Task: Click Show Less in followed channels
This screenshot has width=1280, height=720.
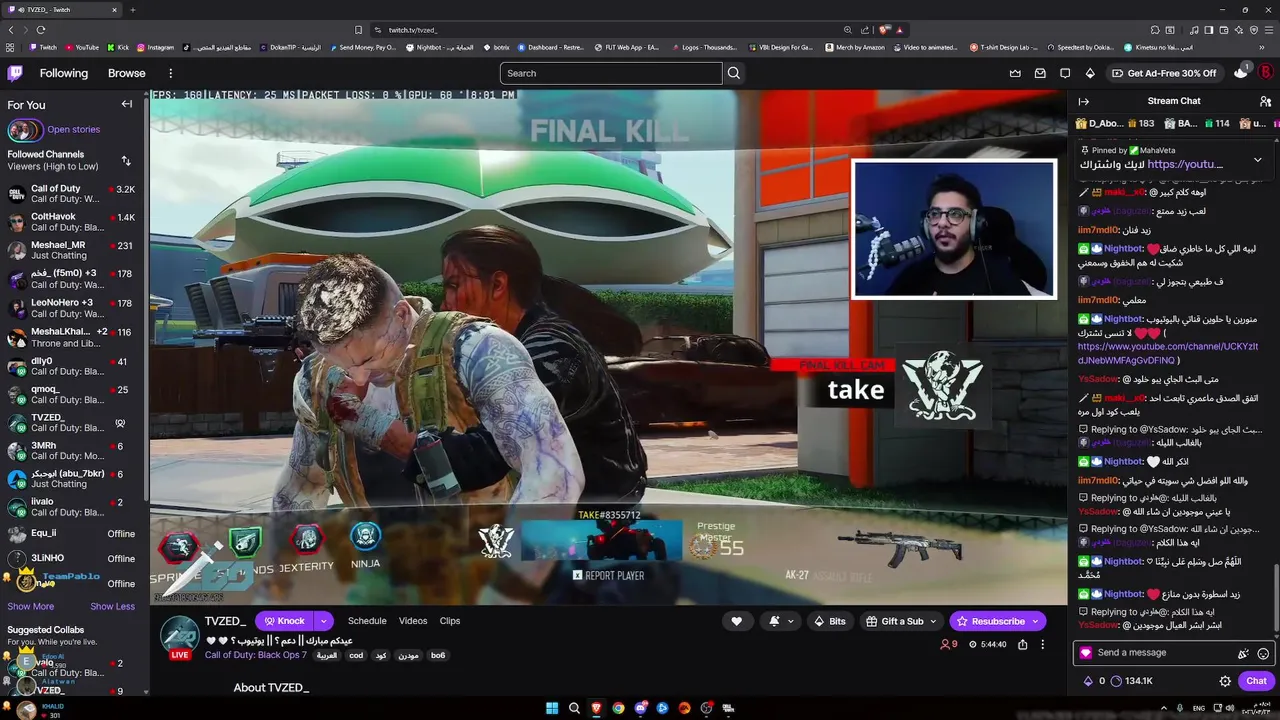Action: point(112,606)
